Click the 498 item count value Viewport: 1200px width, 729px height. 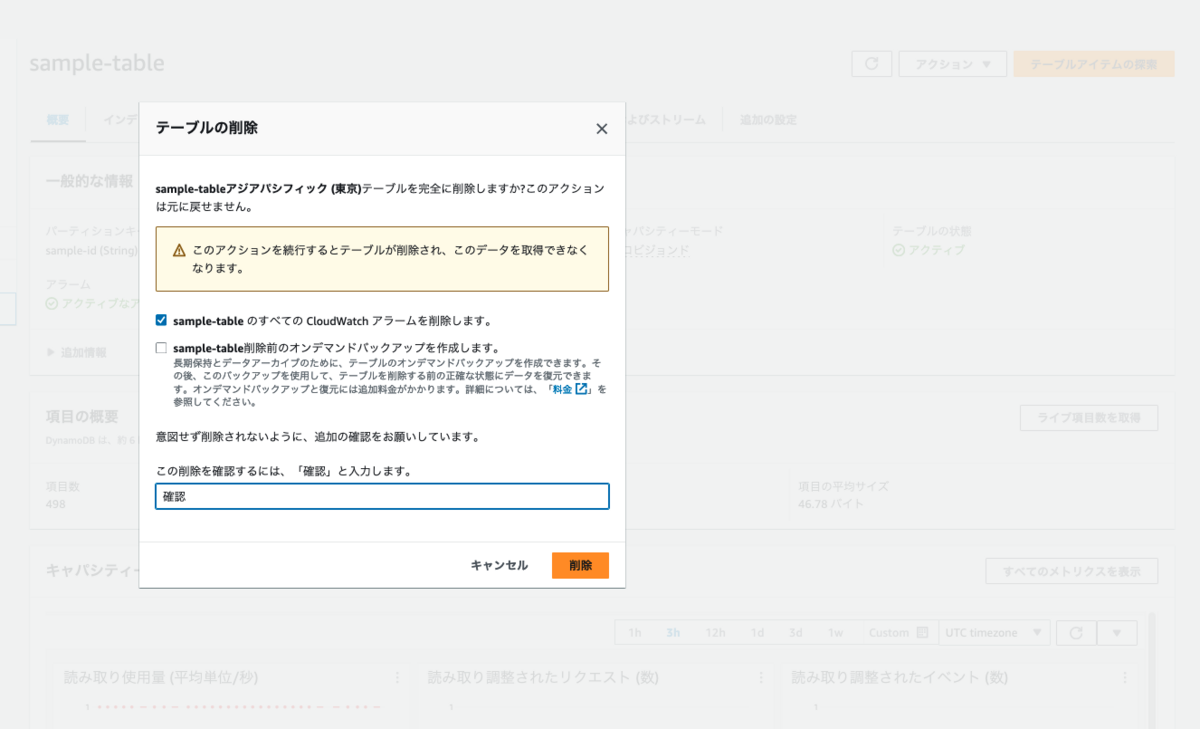56,504
